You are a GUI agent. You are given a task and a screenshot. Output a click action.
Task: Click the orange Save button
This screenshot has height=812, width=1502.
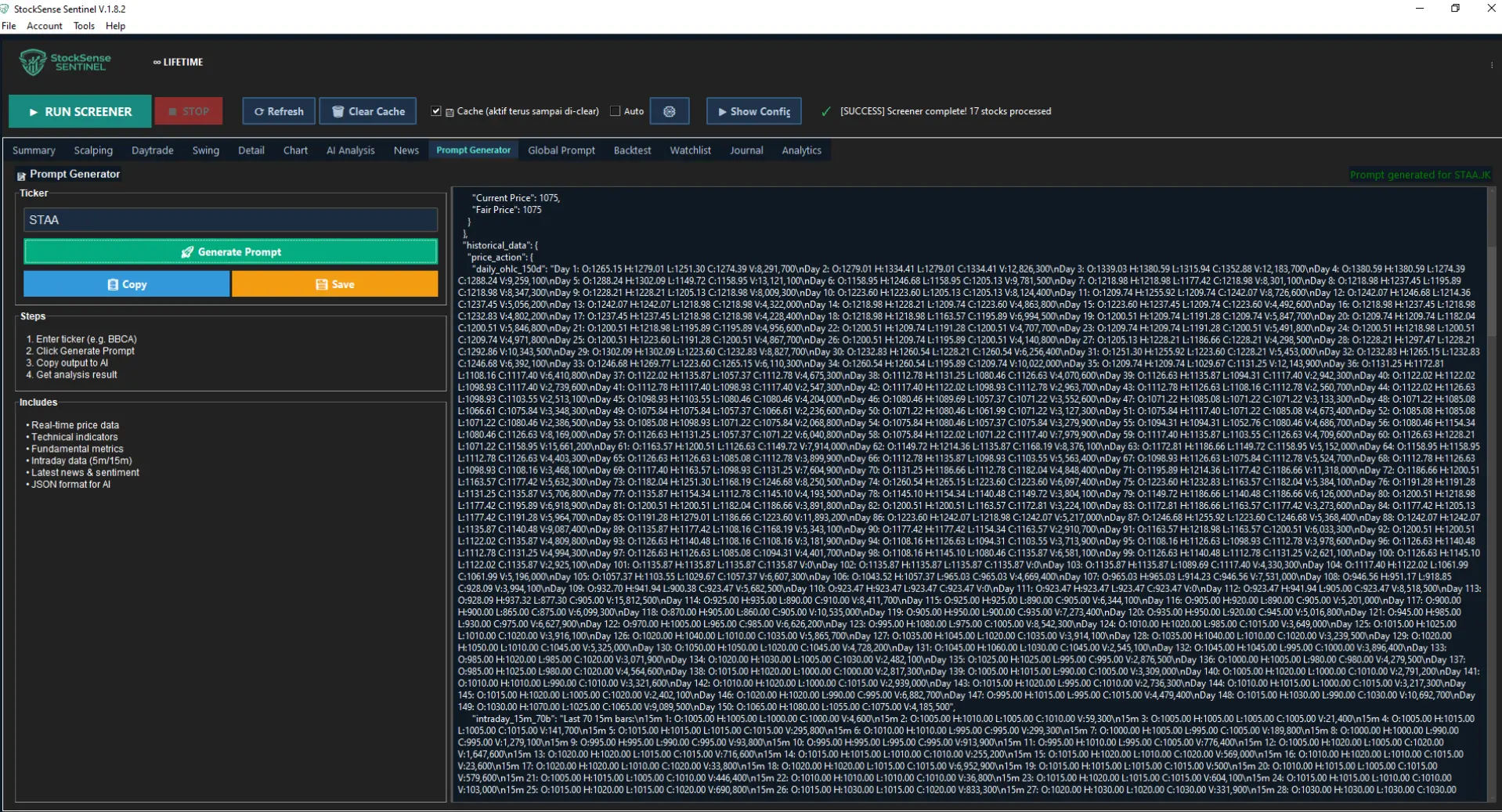335,284
